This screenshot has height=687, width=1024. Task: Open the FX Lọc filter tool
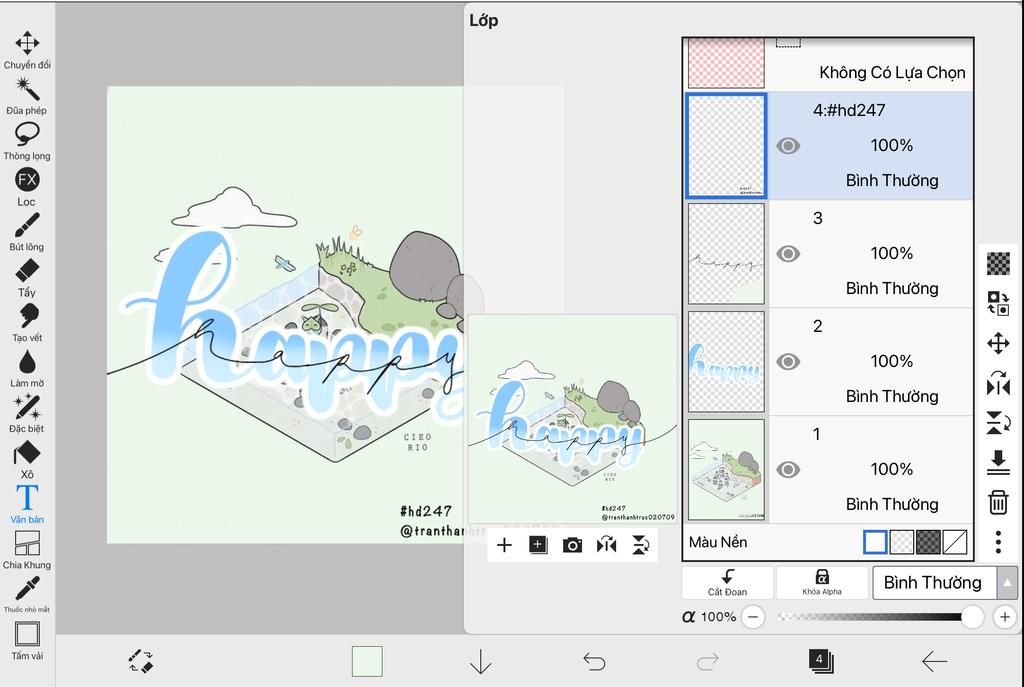click(x=27, y=187)
